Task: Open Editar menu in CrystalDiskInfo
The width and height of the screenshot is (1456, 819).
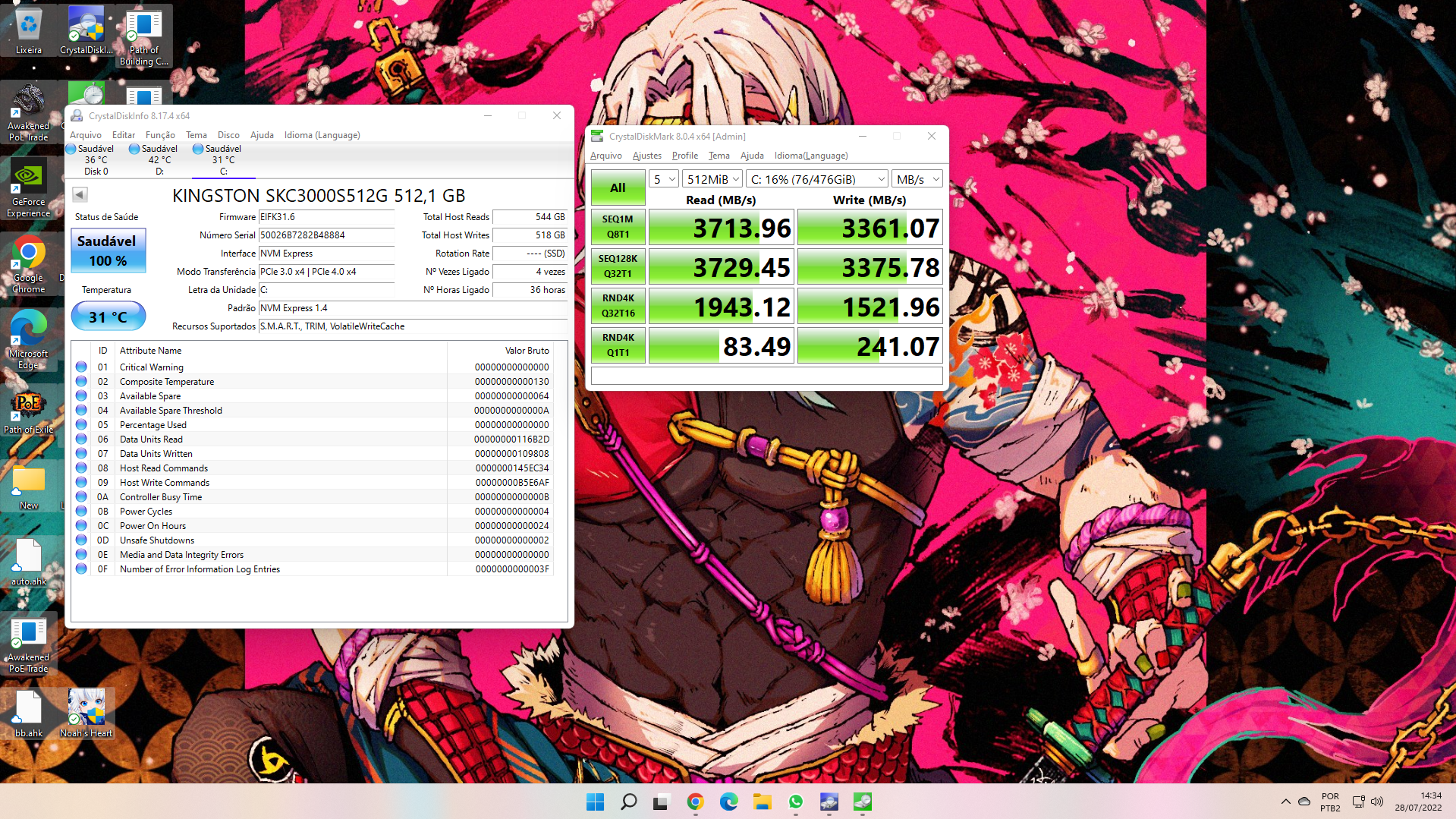Action: click(x=123, y=135)
